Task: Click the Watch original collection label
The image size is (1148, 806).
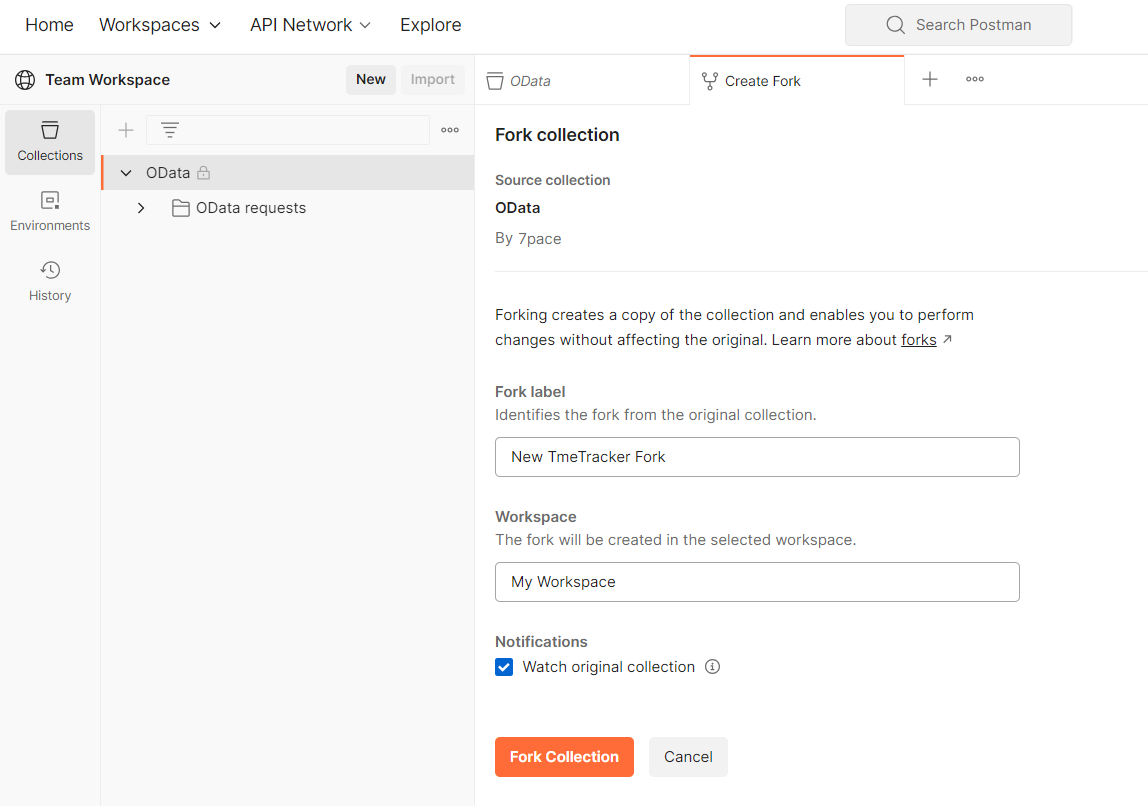Action: pyautogui.click(x=608, y=667)
